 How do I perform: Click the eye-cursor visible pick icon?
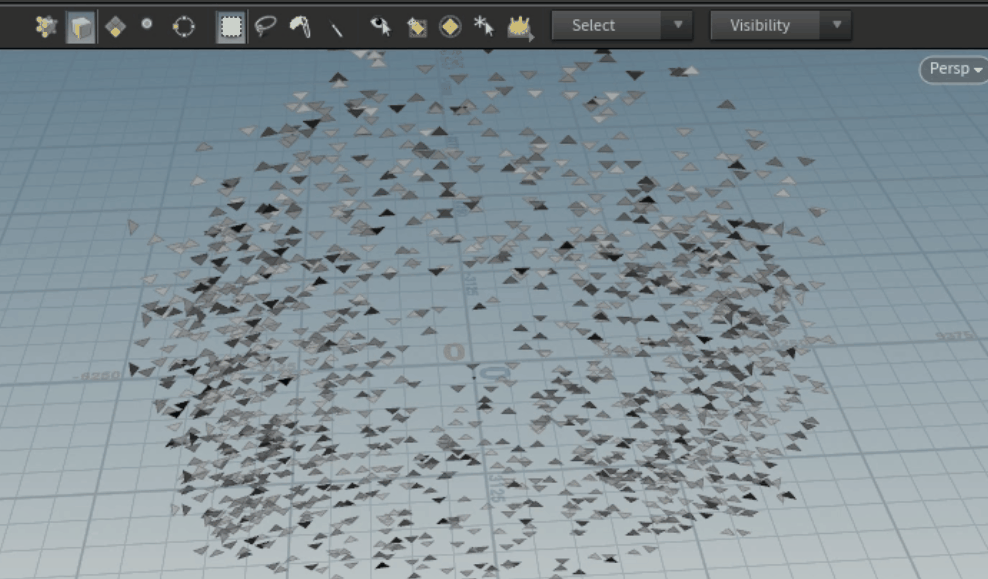tap(380, 25)
